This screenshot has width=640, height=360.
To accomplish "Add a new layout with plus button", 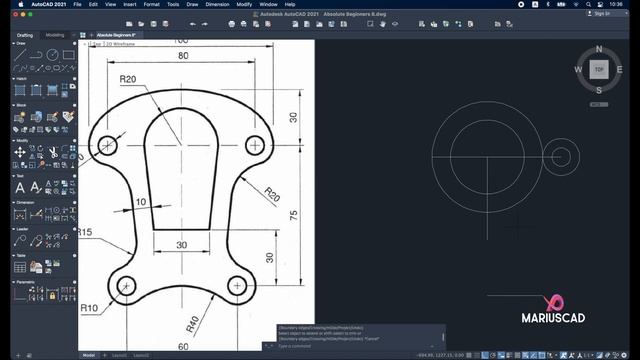I will (x=104, y=356).
